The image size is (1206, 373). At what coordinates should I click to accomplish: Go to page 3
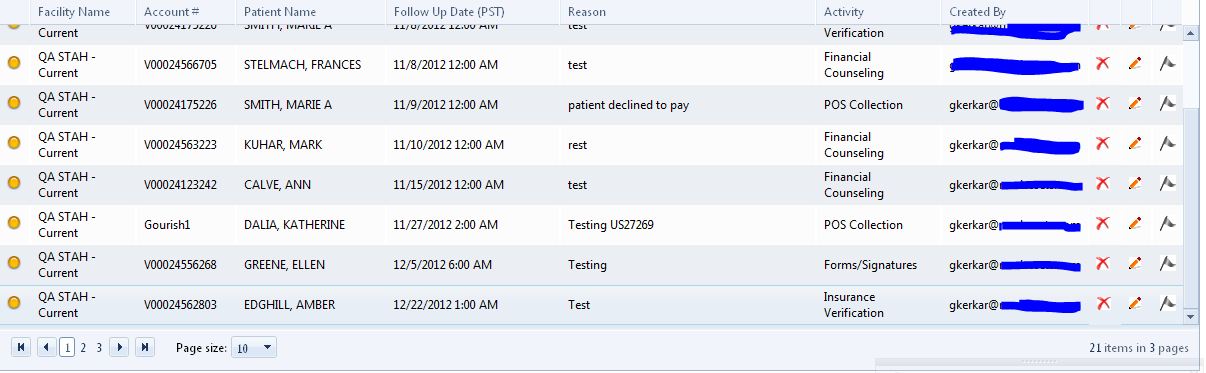click(99, 347)
